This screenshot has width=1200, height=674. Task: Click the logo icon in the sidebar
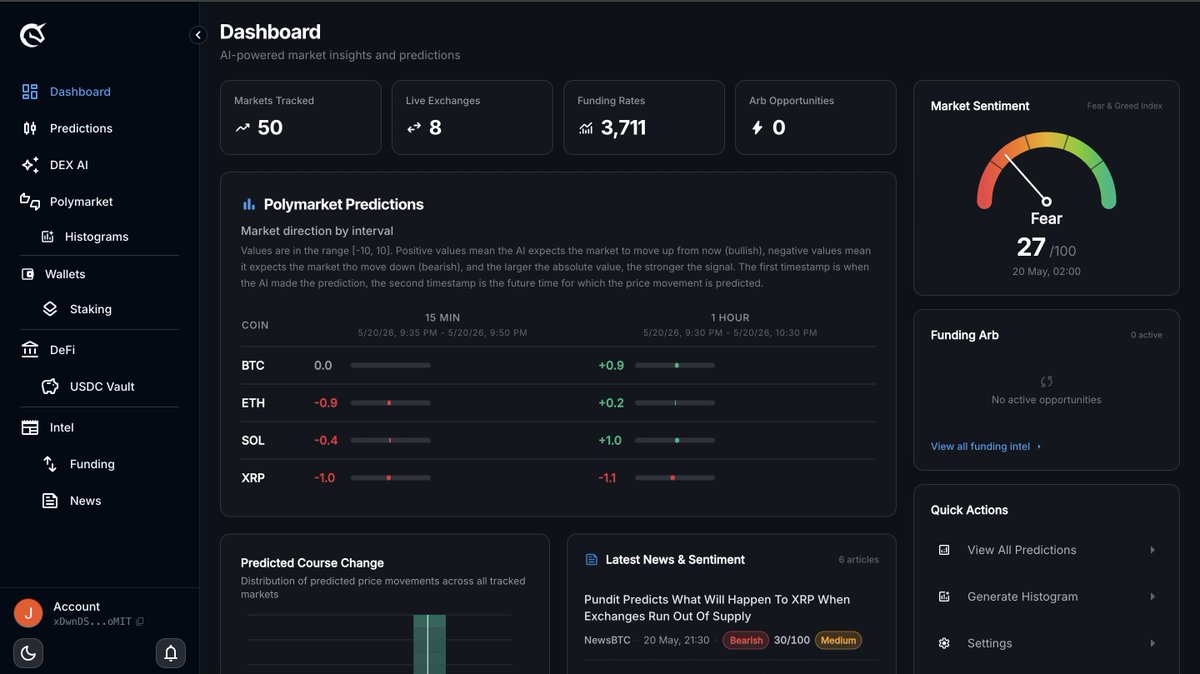(33, 35)
